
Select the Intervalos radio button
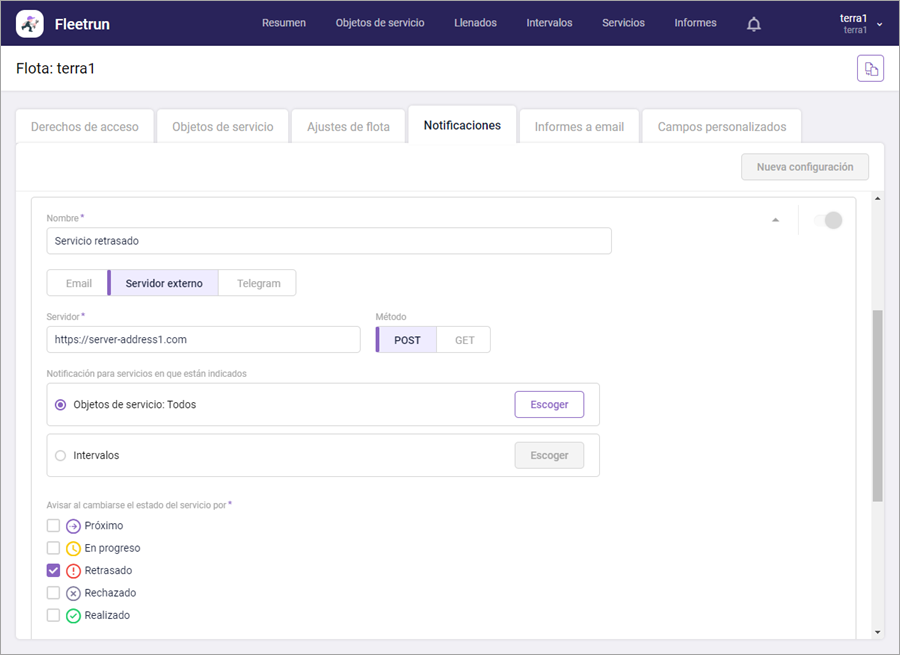tap(60, 456)
